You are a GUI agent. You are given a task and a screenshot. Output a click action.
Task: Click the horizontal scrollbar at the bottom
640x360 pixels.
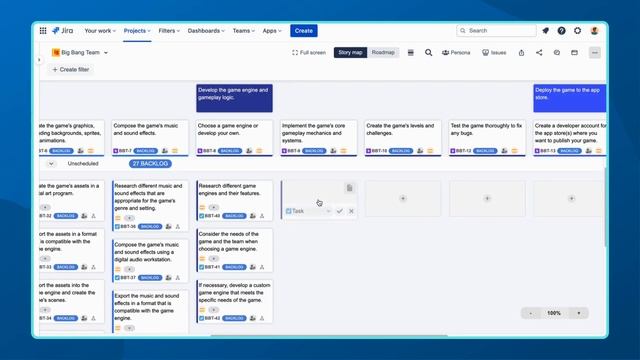(329, 336)
